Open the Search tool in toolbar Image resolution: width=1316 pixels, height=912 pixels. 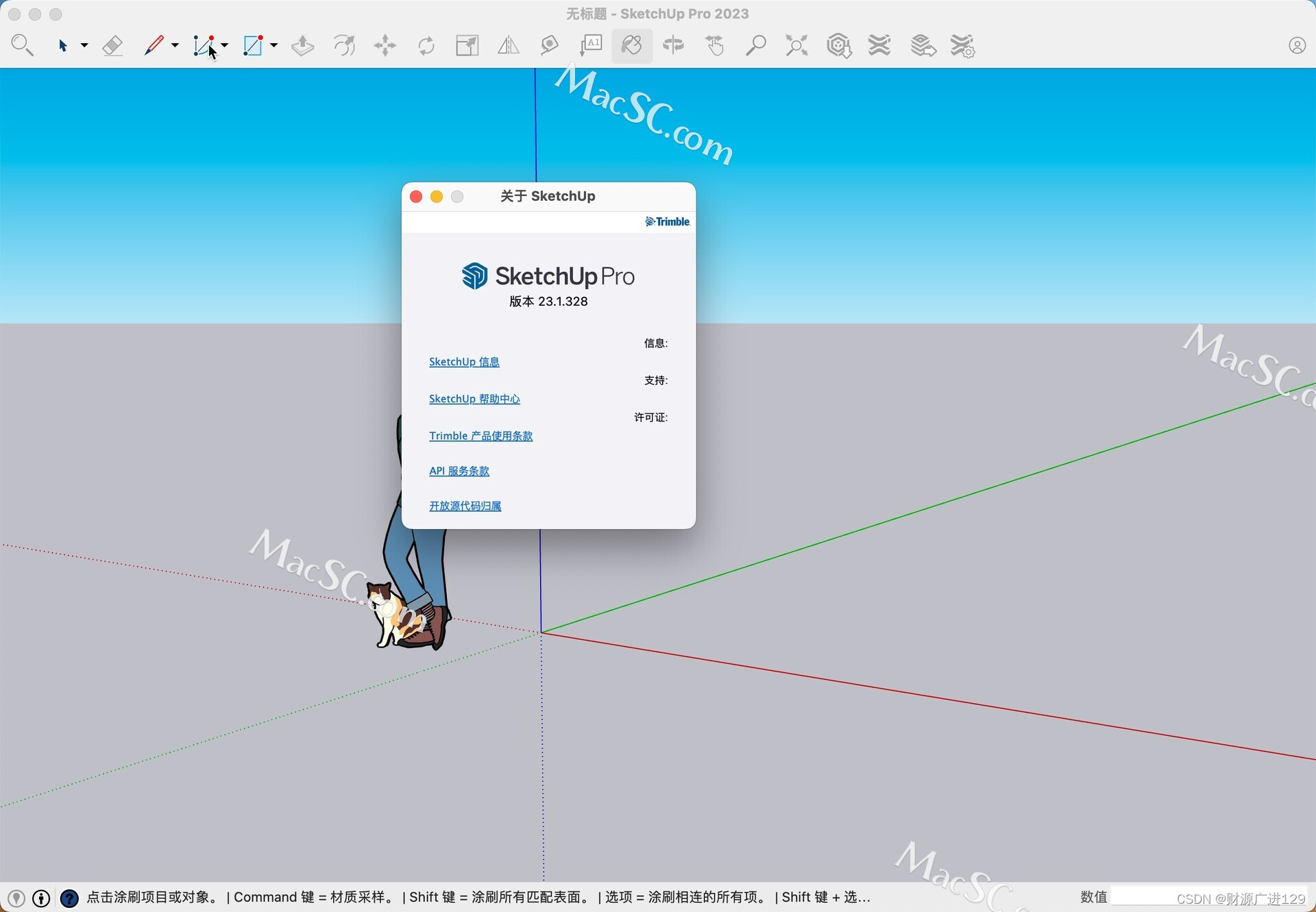click(x=23, y=46)
